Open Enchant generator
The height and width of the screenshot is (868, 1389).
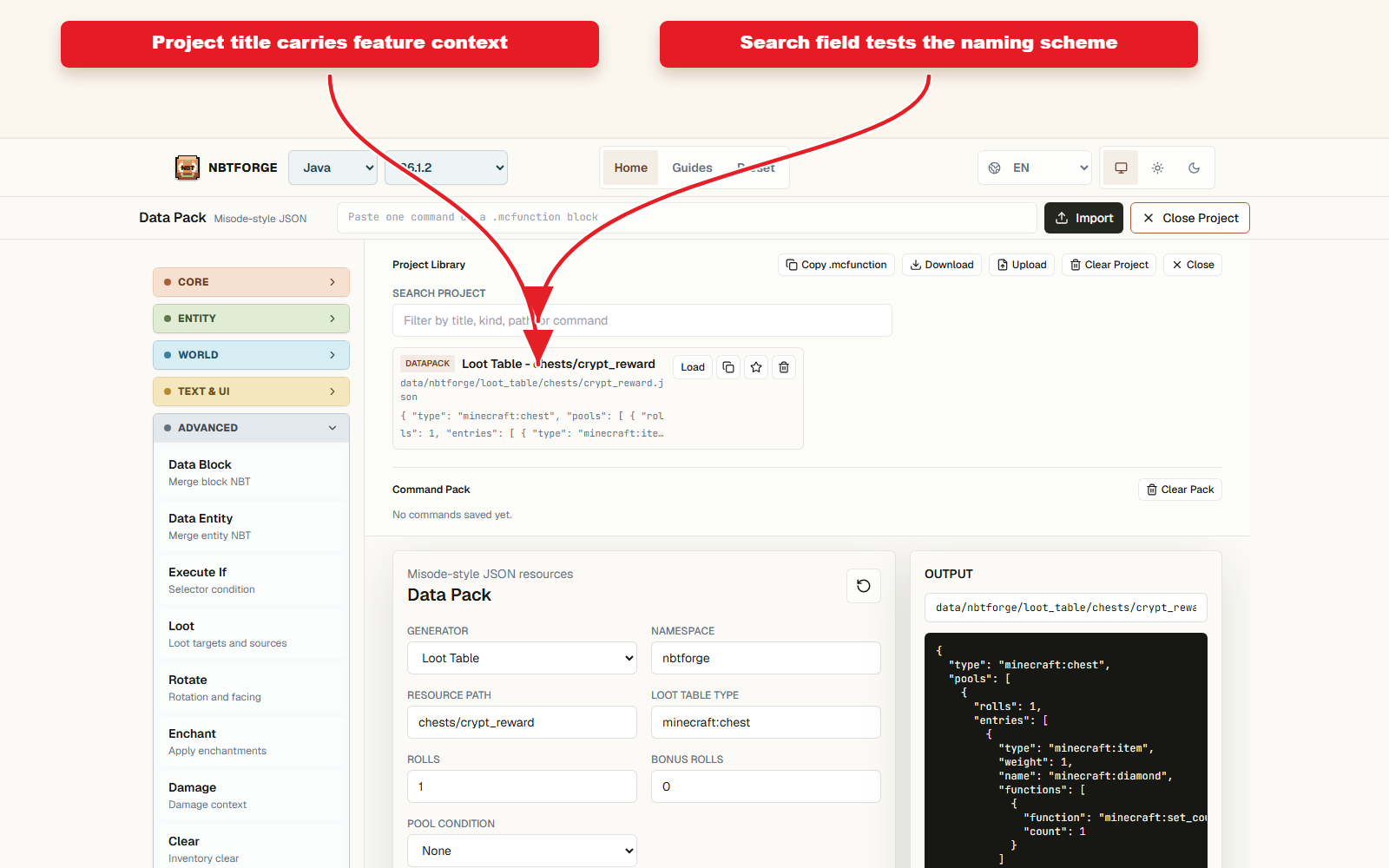click(251, 741)
